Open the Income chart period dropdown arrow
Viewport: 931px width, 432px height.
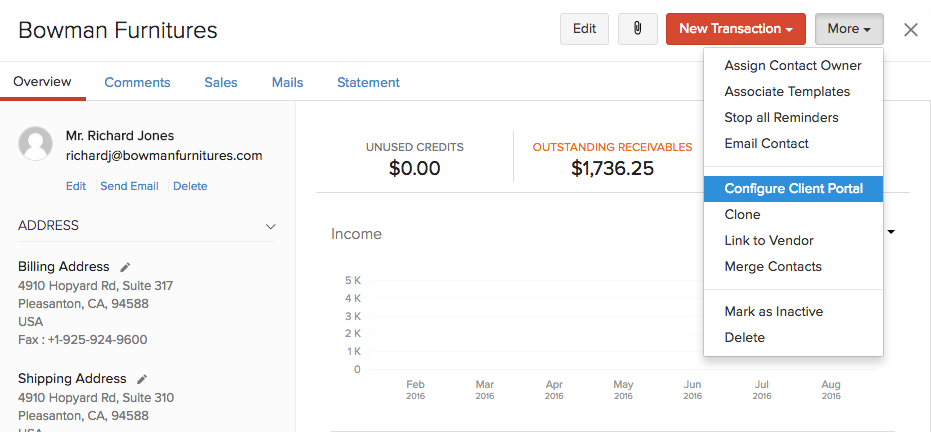(x=890, y=232)
